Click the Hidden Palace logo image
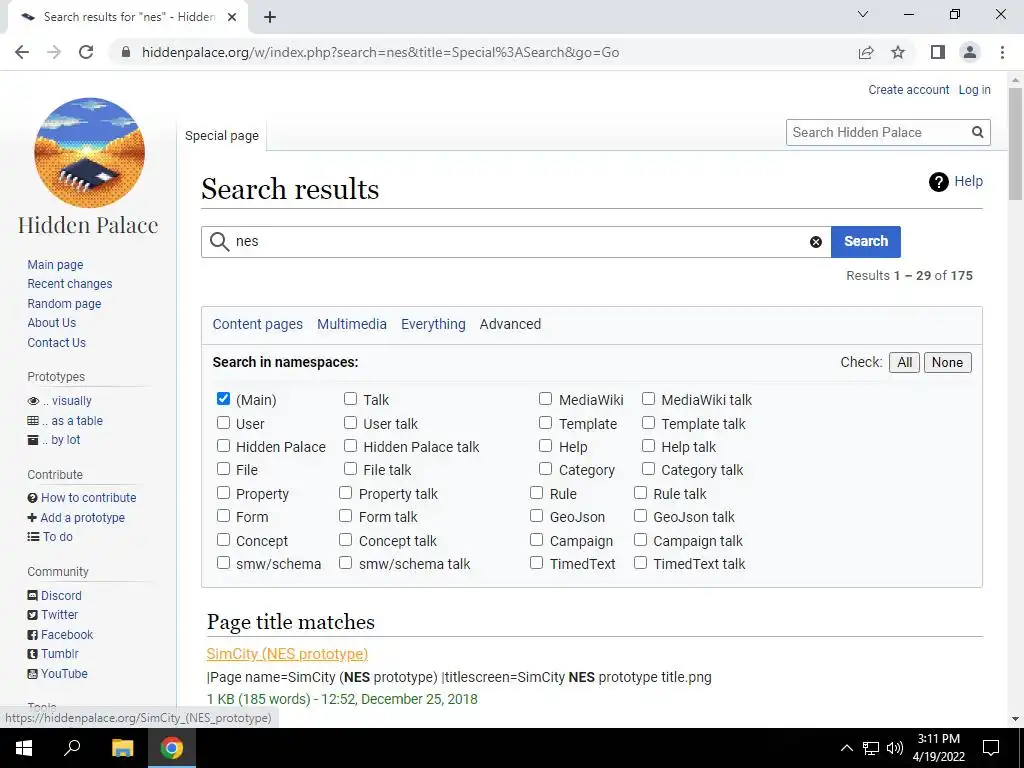Screen dimensions: 1024x768 click(x=89, y=153)
